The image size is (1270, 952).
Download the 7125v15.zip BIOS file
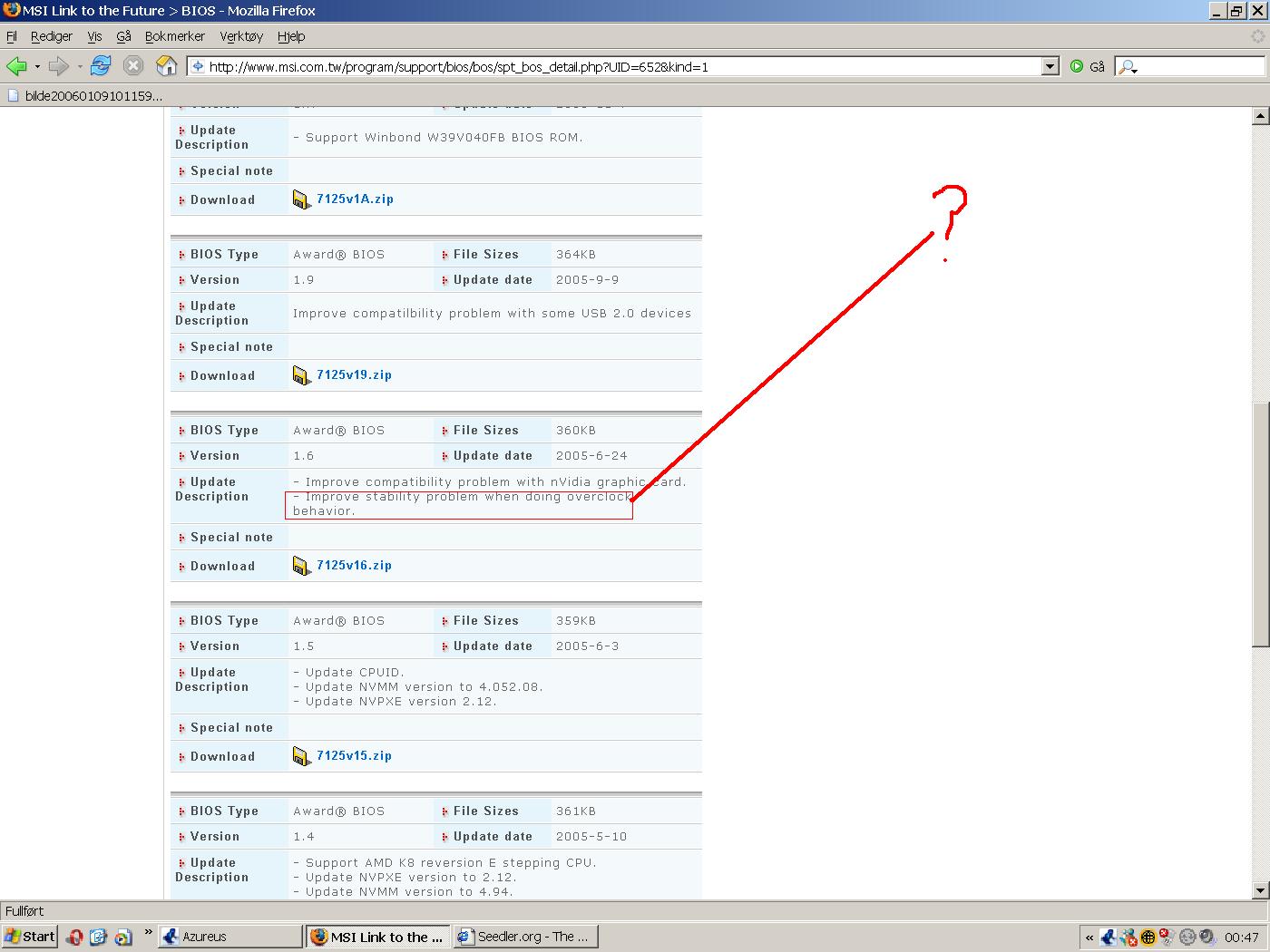[354, 755]
